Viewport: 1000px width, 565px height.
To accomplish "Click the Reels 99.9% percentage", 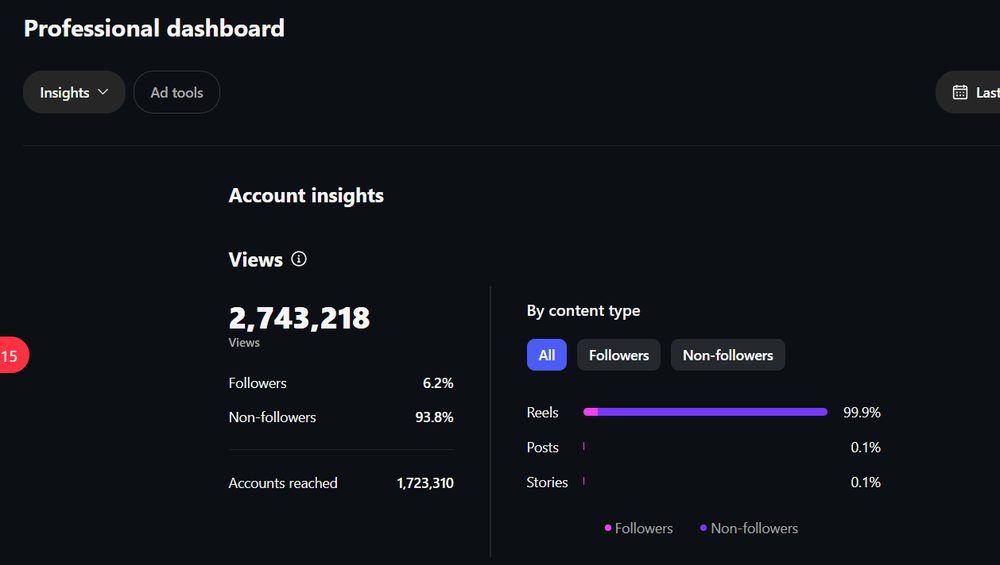I will [x=862, y=413].
